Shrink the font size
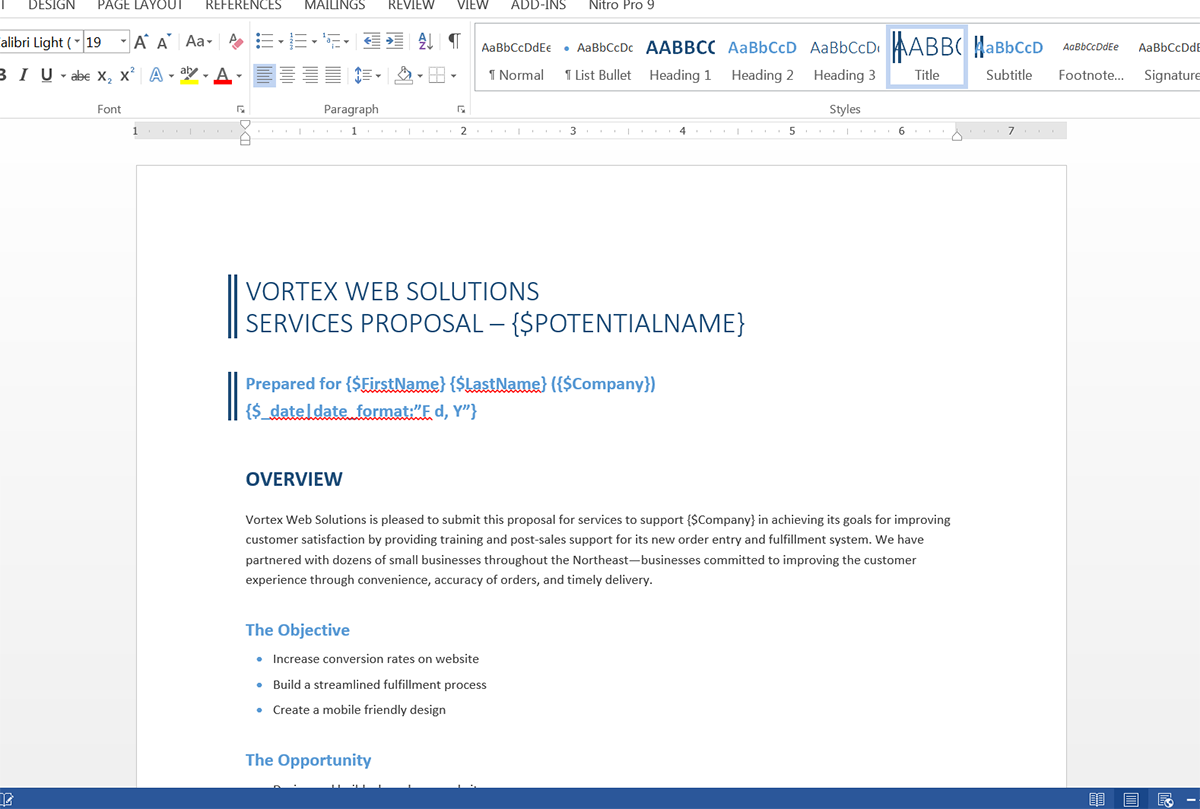 point(162,42)
